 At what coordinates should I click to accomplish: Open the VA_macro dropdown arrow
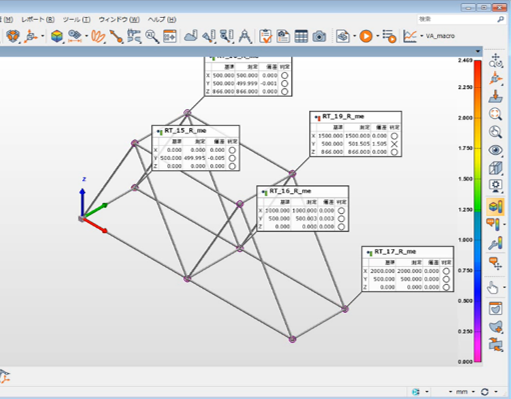click(422, 36)
